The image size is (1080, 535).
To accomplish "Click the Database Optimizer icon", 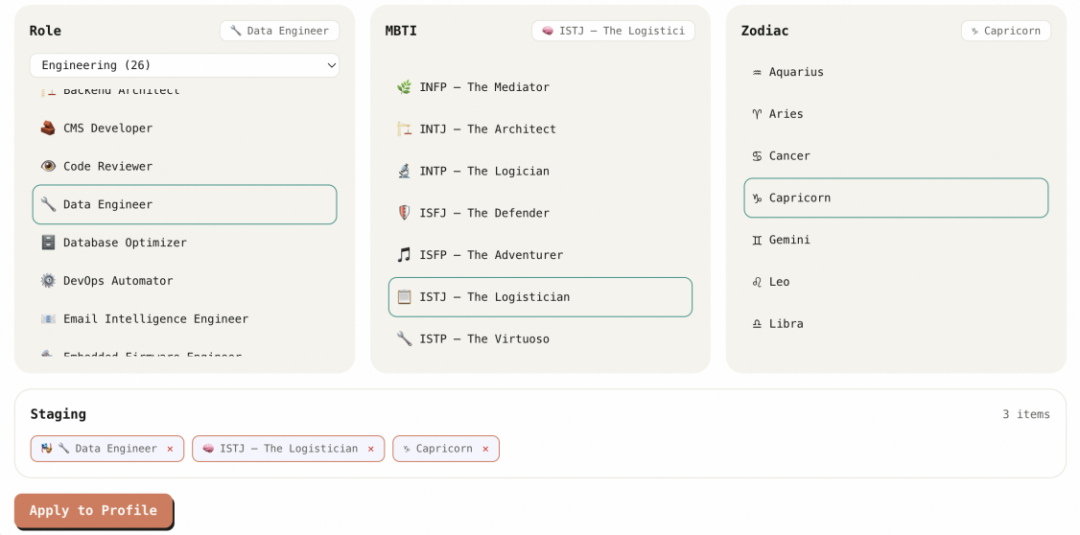I will pos(48,242).
